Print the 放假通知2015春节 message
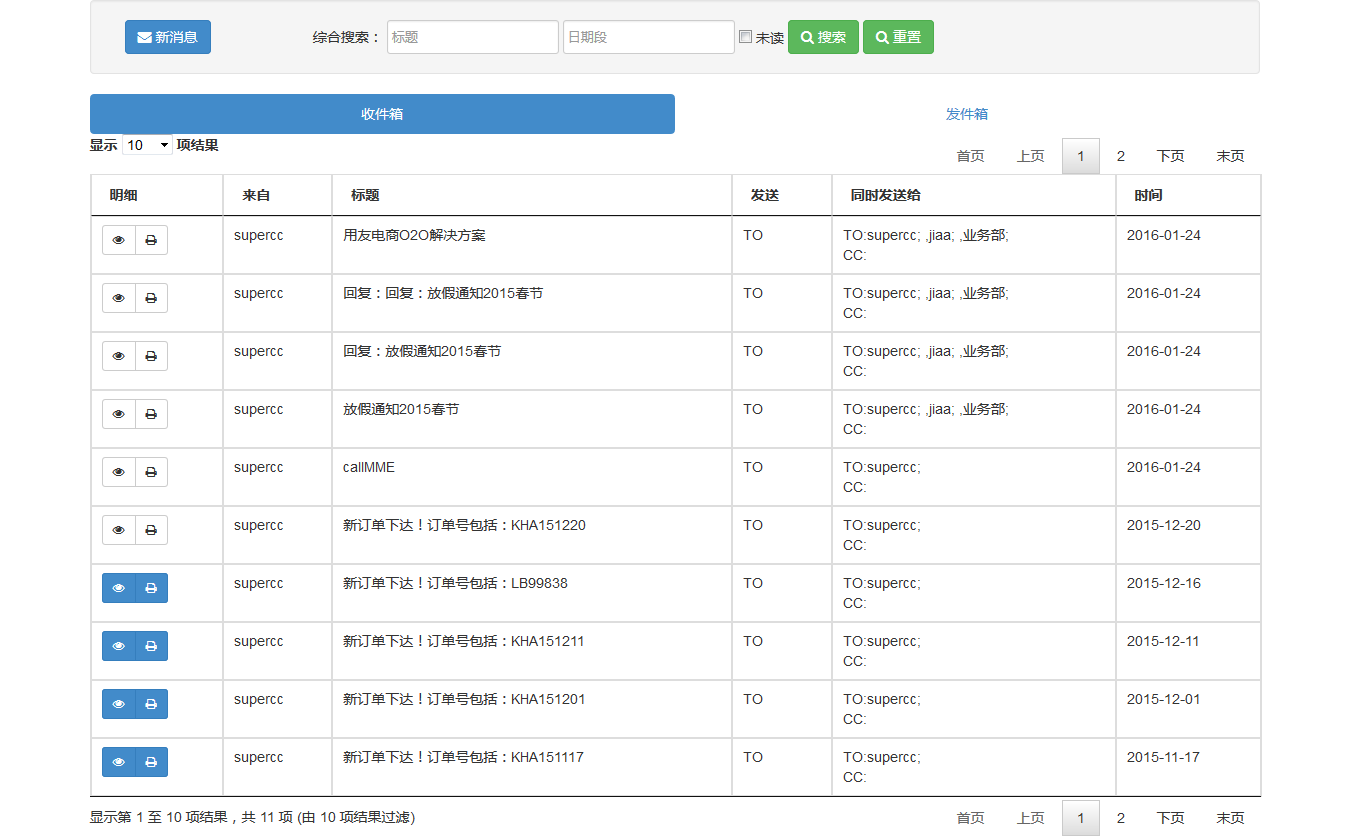1349x836 pixels. (151, 414)
